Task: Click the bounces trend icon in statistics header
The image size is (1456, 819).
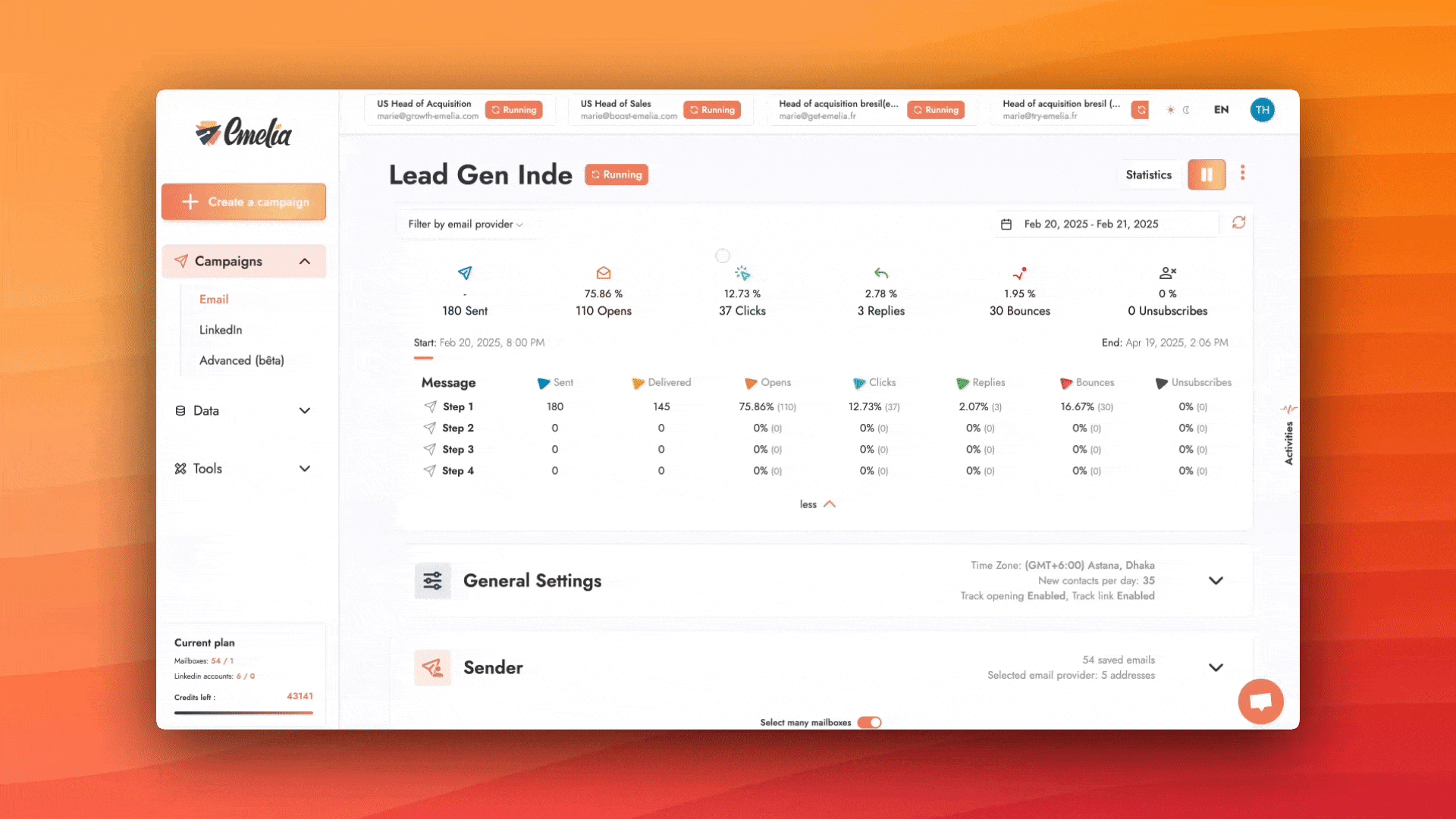Action: 1019,273
